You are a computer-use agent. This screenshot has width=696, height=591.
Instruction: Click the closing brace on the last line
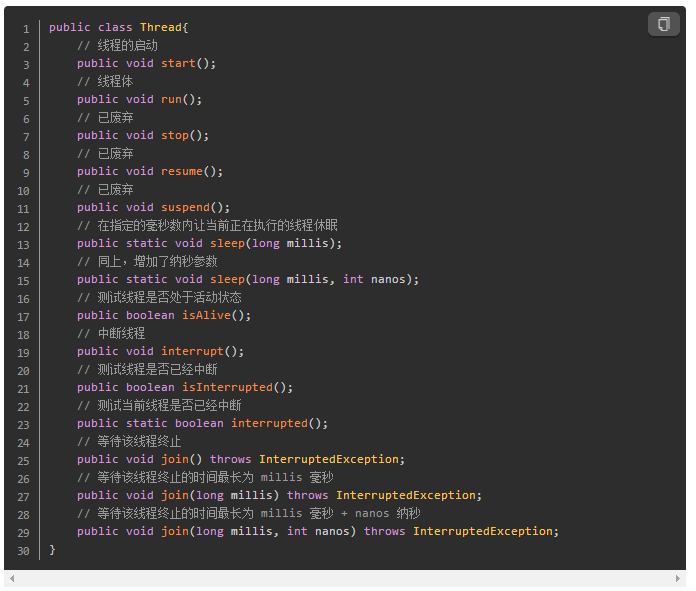pyautogui.click(x=52, y=550)
